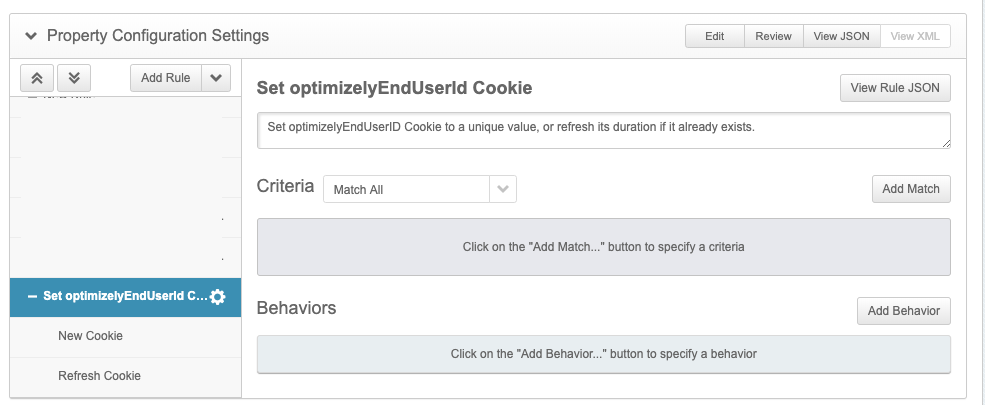
Task: Select the Refresh Cookie child rule
Action: coord(100,376)
